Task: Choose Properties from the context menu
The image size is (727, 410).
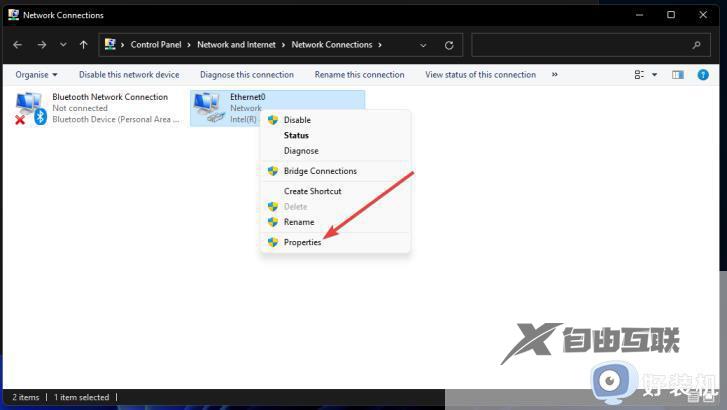Action: coord(336,242)
